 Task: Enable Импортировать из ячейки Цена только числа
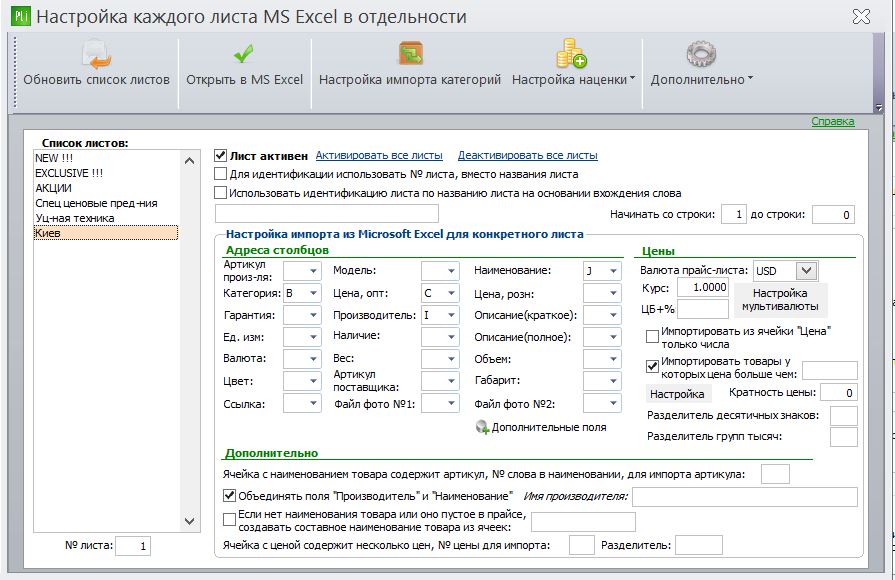(x=652, y=337)
